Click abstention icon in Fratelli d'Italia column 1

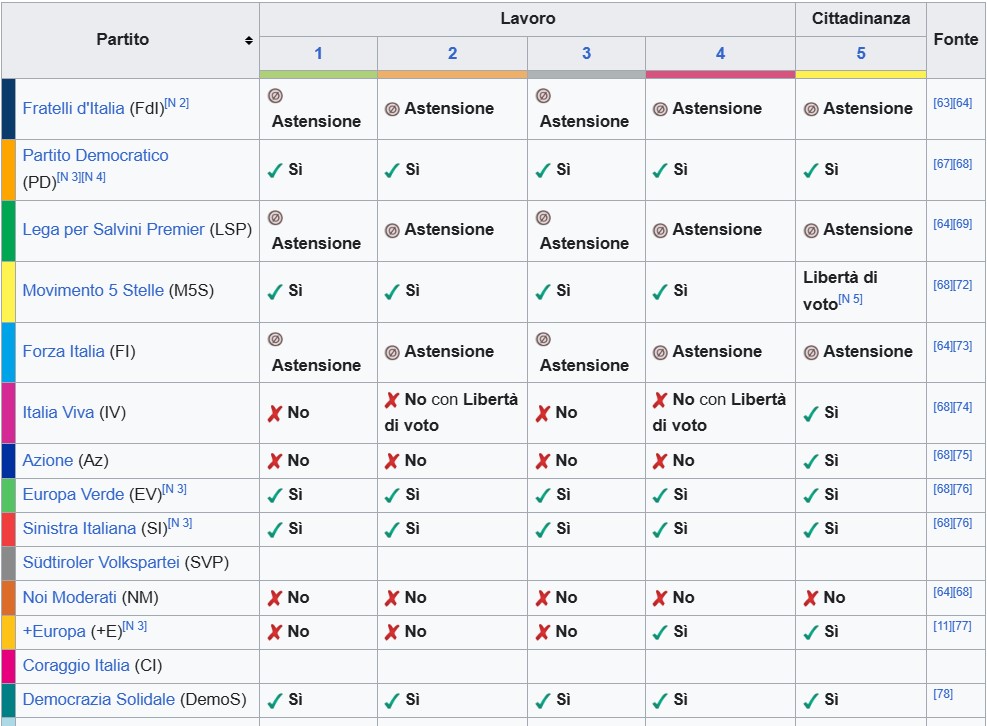click(275, 96)
